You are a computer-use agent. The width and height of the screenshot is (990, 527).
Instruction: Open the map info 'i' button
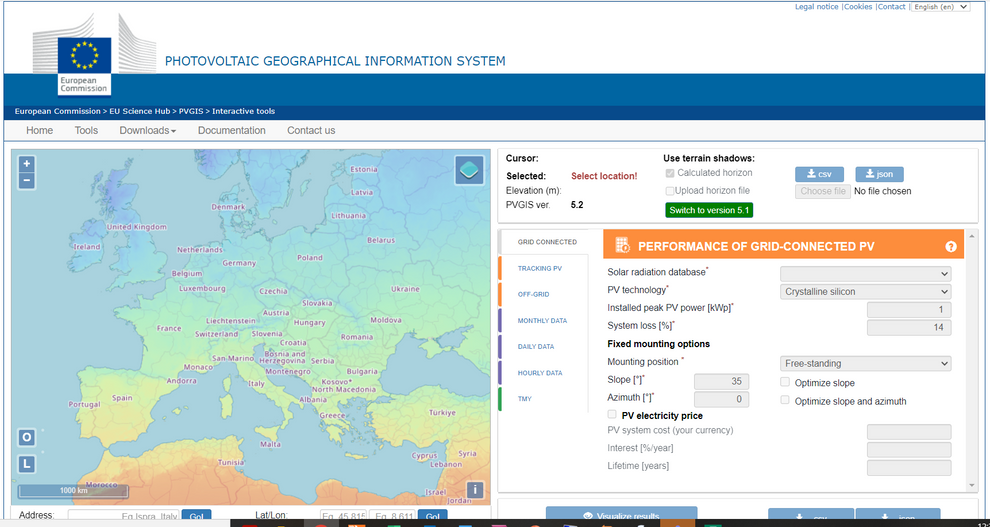tap(475, 490)
